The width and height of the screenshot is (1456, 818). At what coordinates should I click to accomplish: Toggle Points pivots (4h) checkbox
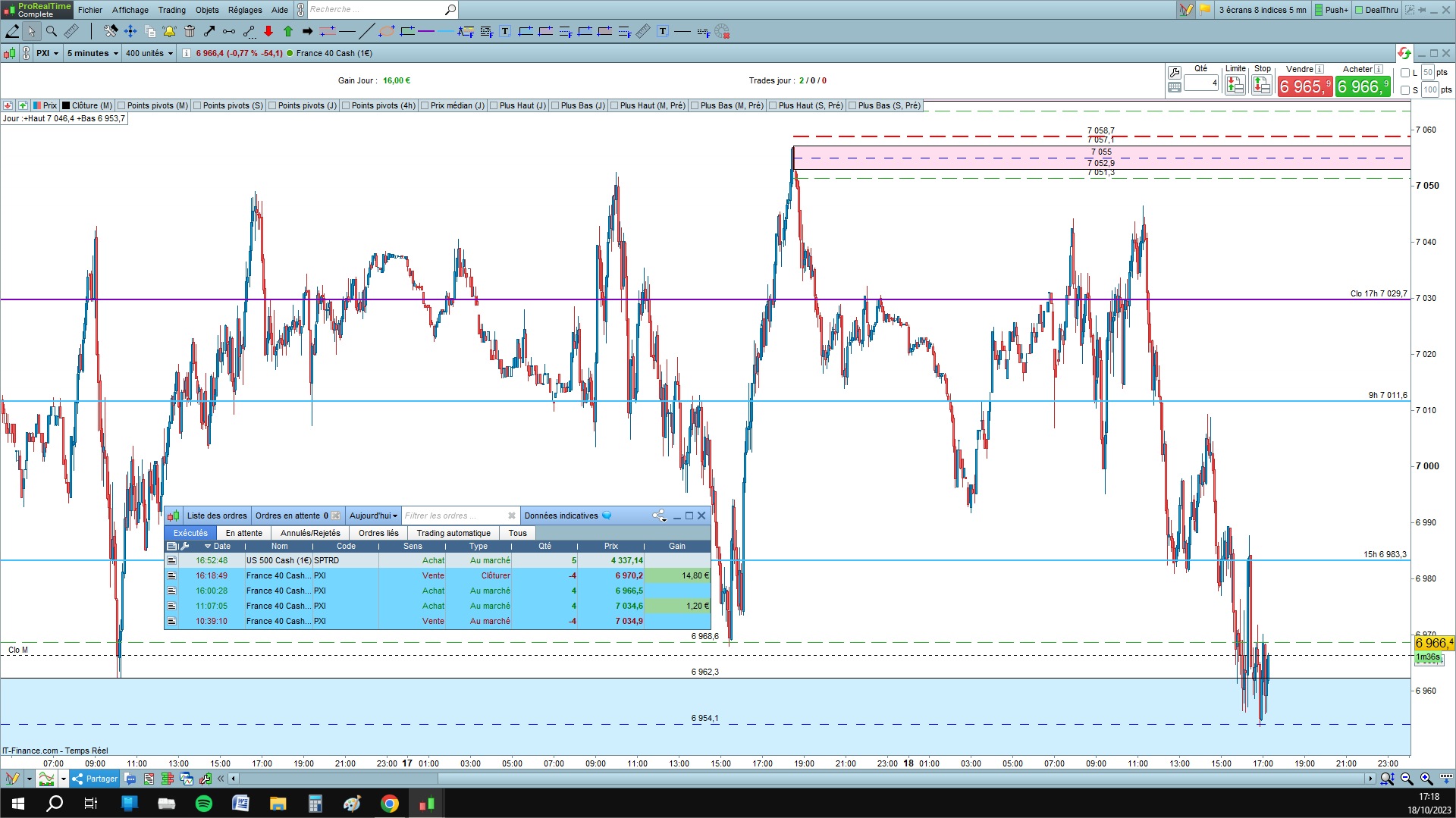coord(346,105)
